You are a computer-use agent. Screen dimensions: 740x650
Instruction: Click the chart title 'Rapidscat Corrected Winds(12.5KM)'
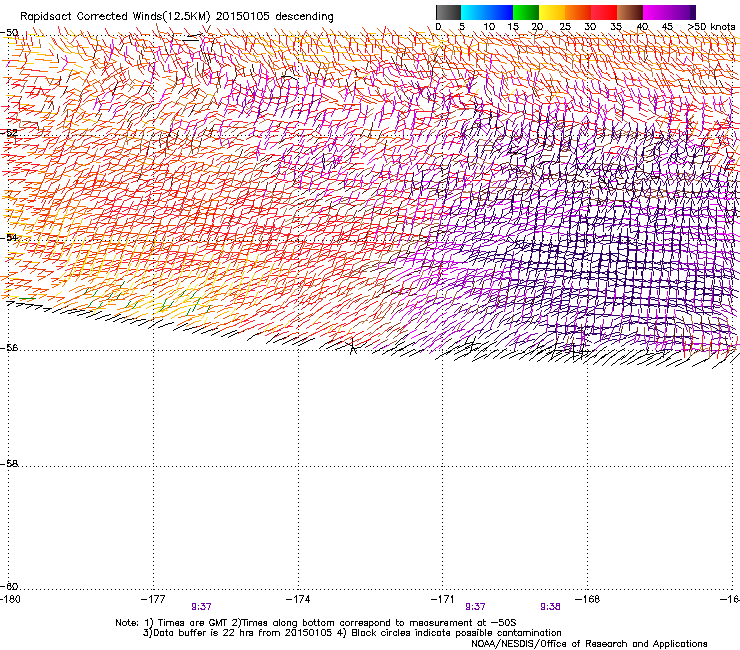pyautogui.click(x=115, y=17)
